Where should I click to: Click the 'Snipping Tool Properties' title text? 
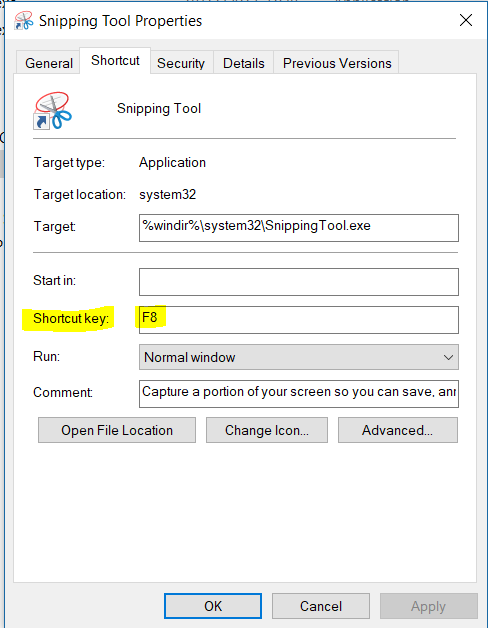click(x=121, y=21)
